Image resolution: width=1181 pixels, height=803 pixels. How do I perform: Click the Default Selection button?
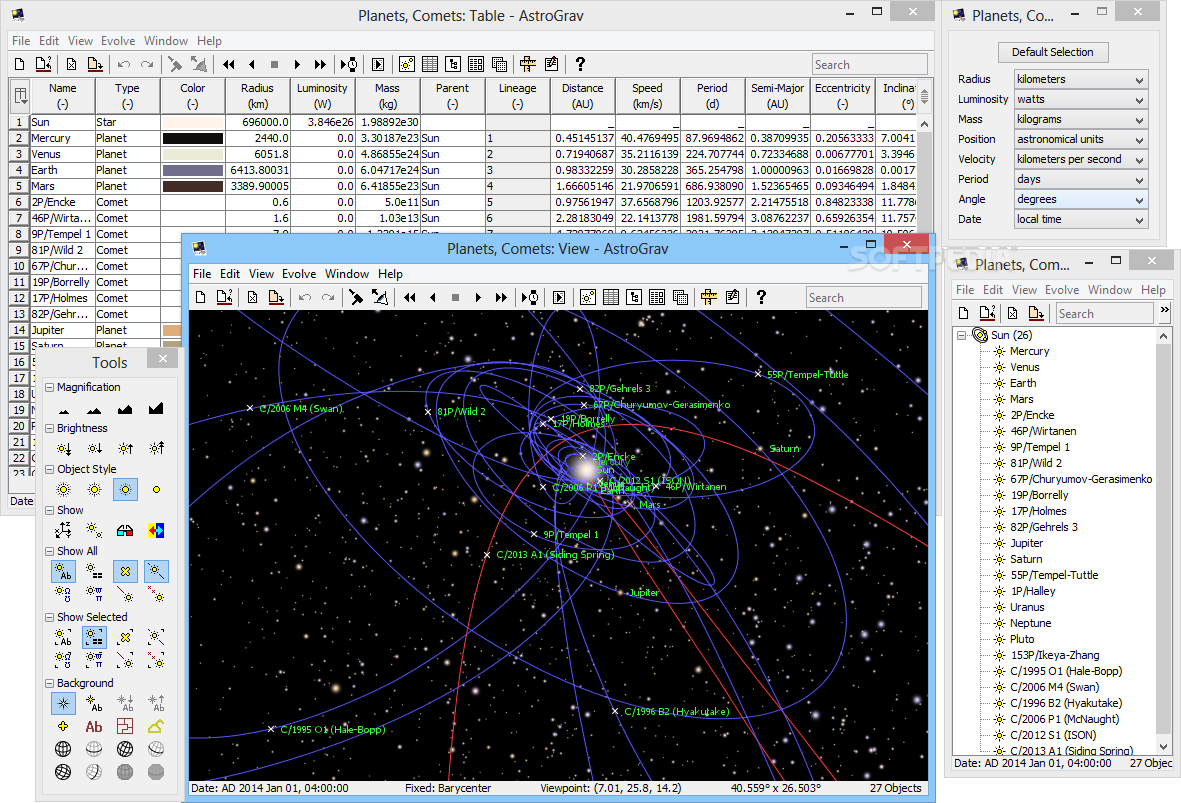(x=1052, y=52)
